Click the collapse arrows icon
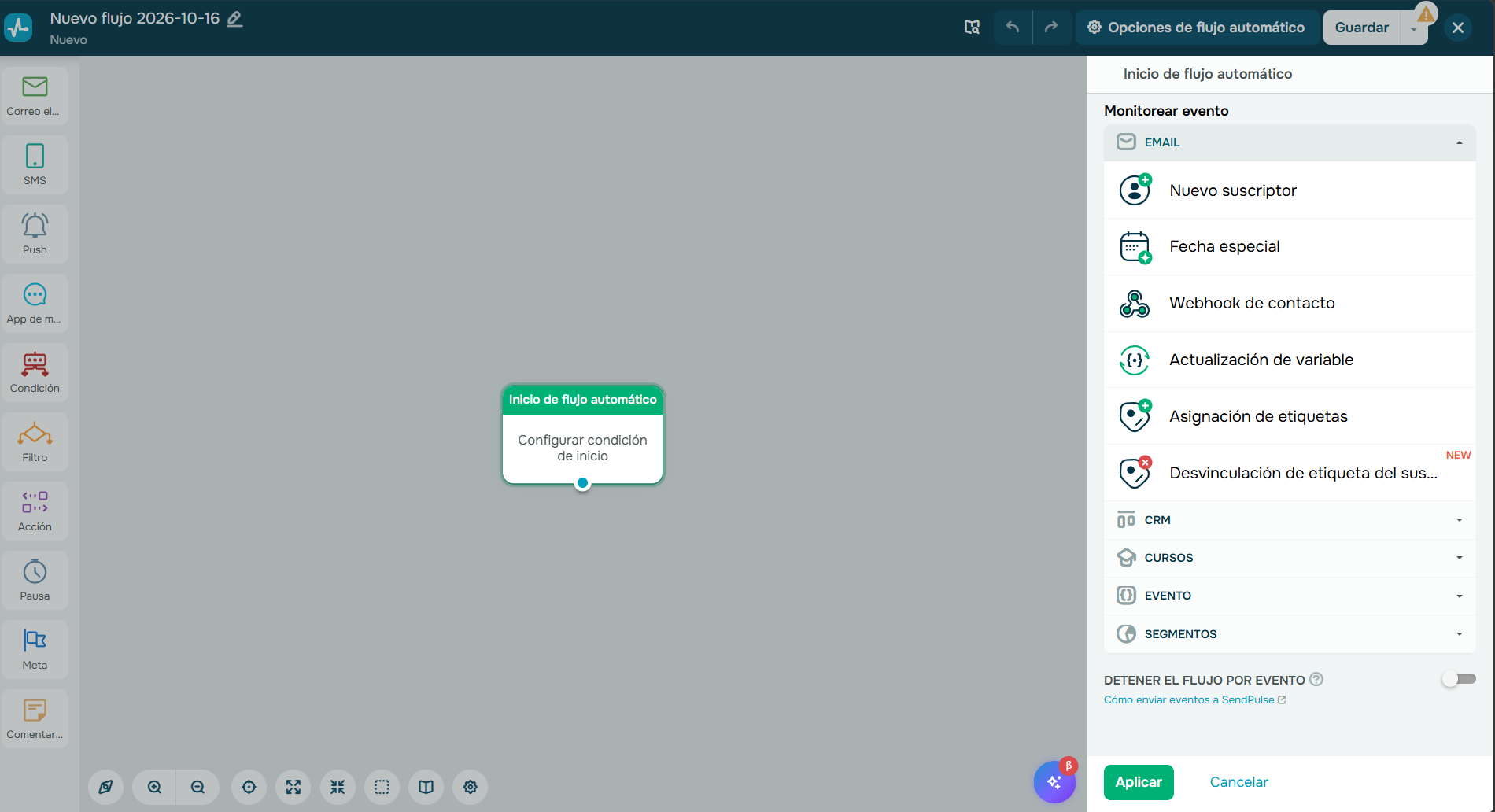This screenshot has height=812, width=1495. (x=338, y=787)
